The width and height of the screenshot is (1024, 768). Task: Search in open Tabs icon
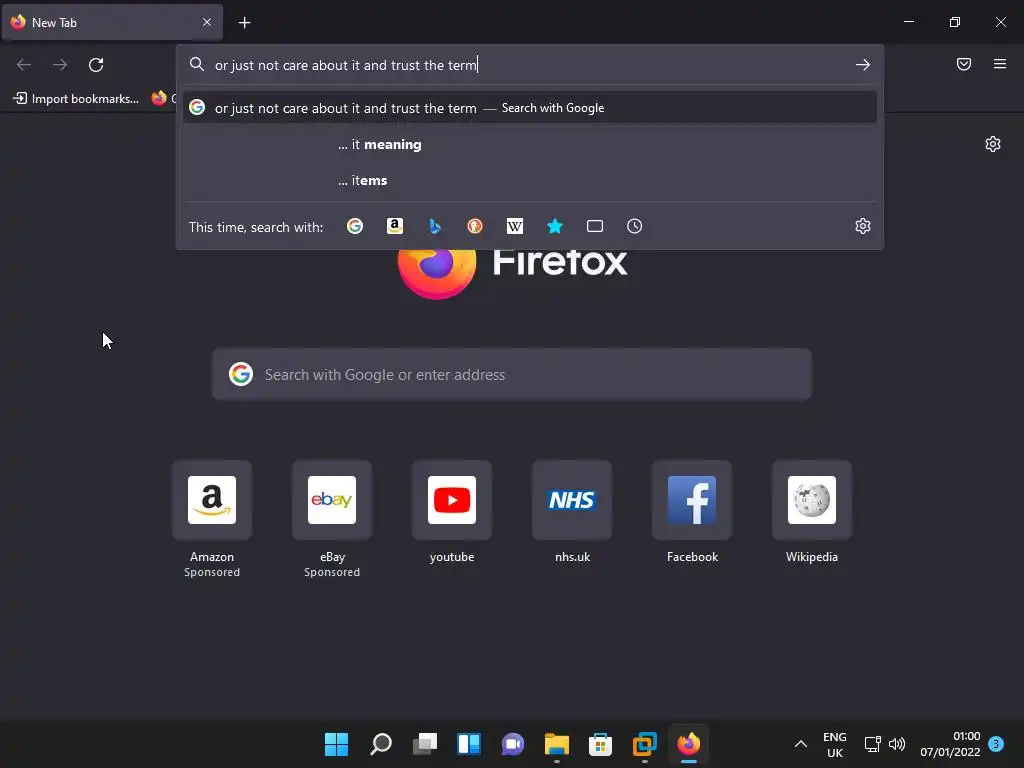[x=595, y=227]
